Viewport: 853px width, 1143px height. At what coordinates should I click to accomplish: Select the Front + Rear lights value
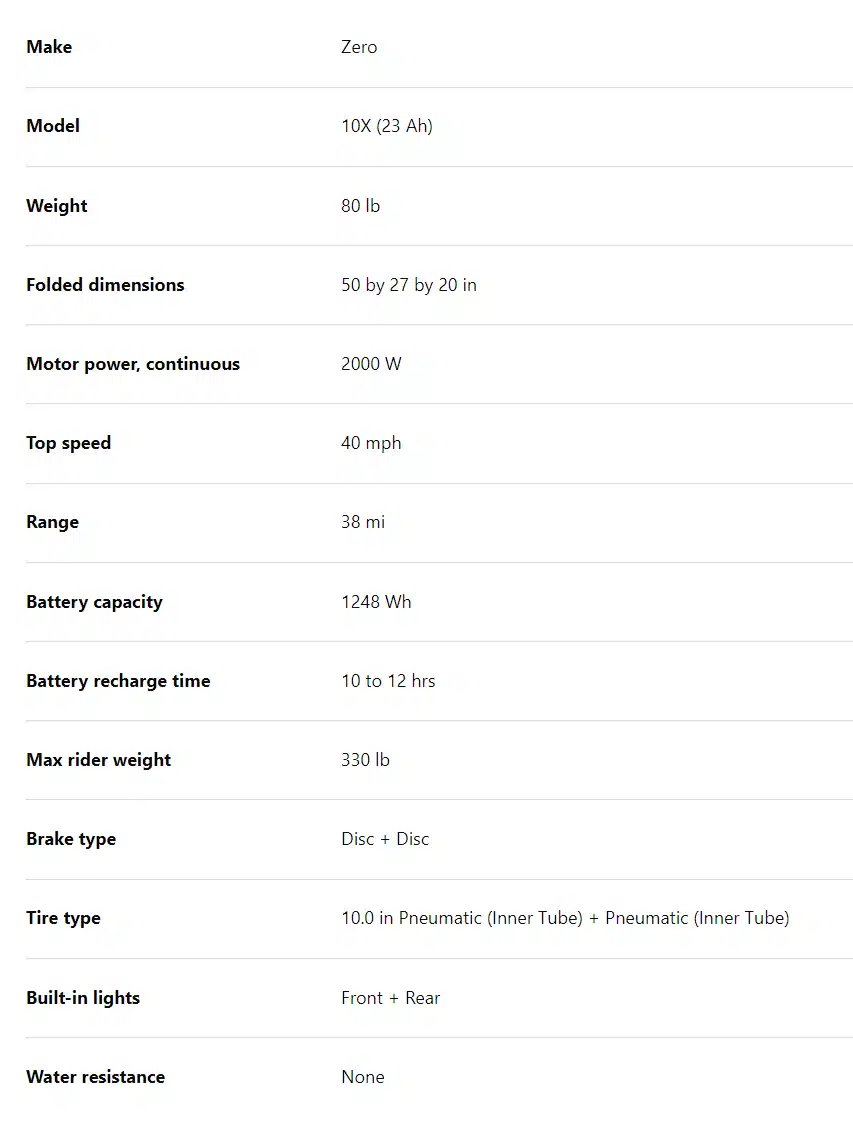390,998
